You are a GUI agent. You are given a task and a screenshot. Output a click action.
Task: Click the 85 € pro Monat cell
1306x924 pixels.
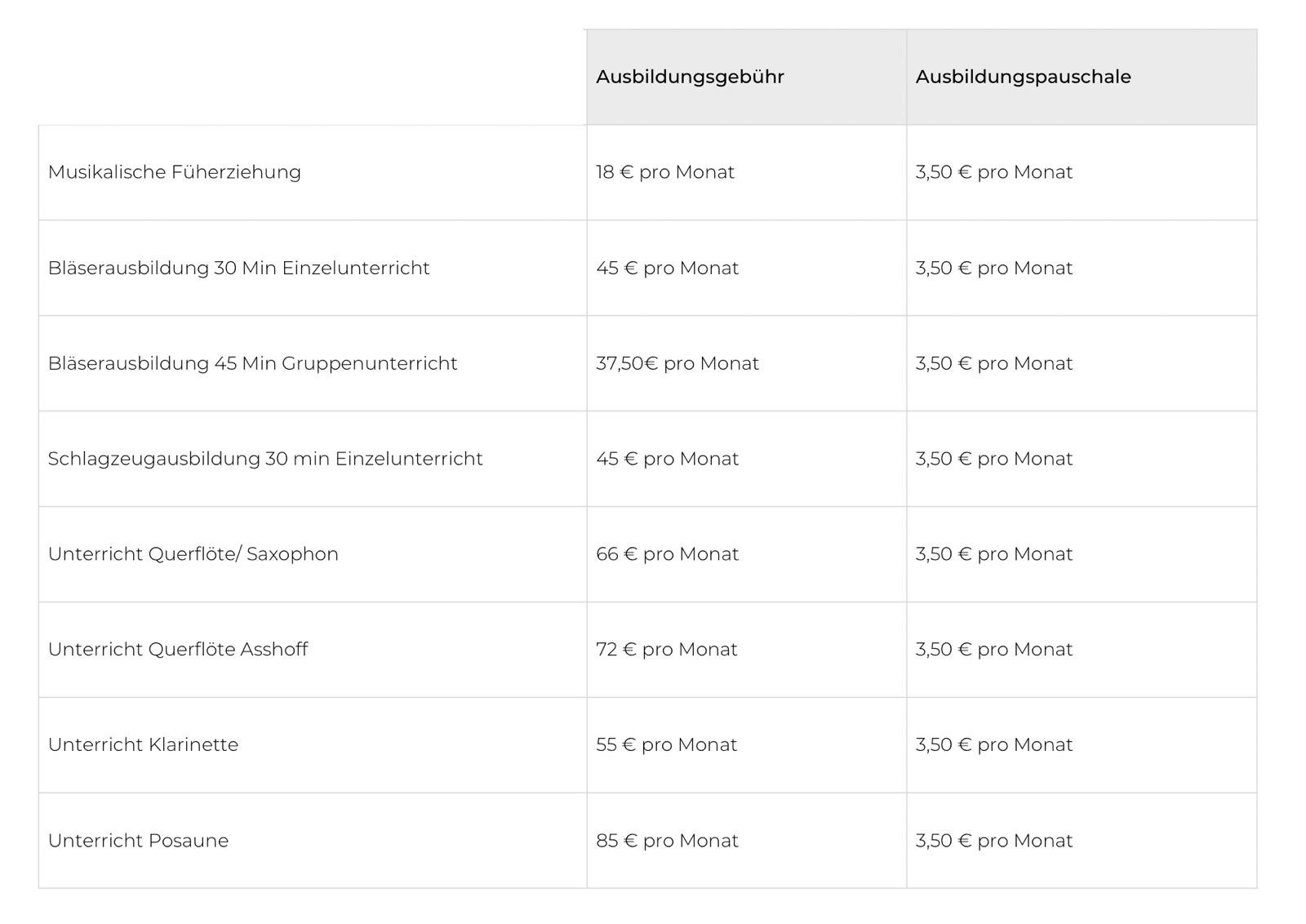click(x=746, y=841)
